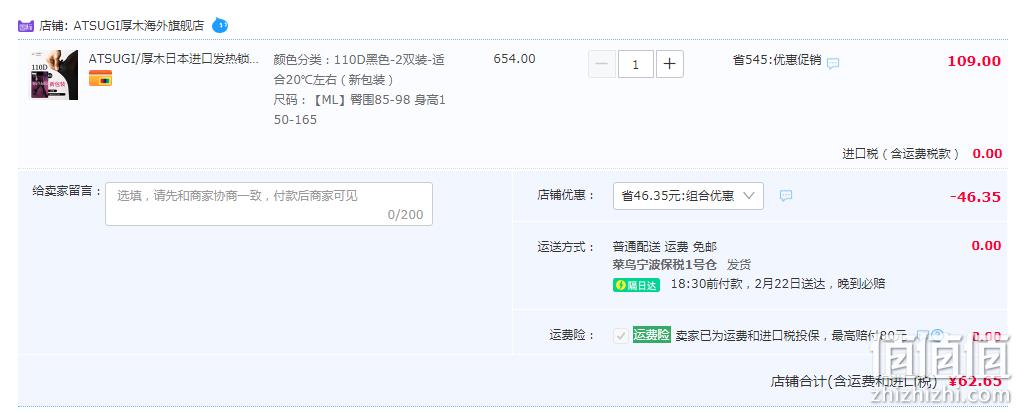Click the info icon next to store discount dropdown
This screenshot has height=412, width=1020.
[786, 195]
